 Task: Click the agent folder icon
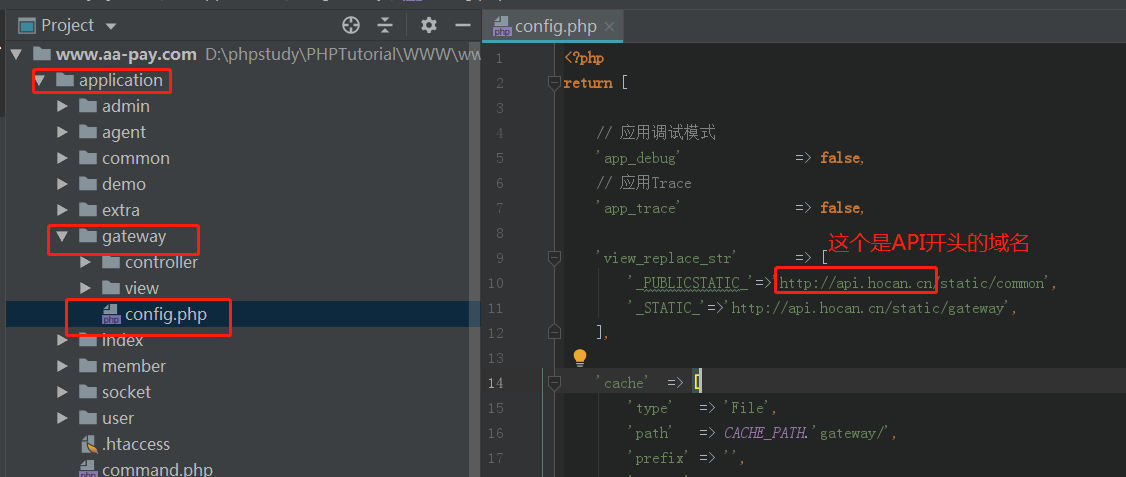pyautogui.click(x=88, y=132)
